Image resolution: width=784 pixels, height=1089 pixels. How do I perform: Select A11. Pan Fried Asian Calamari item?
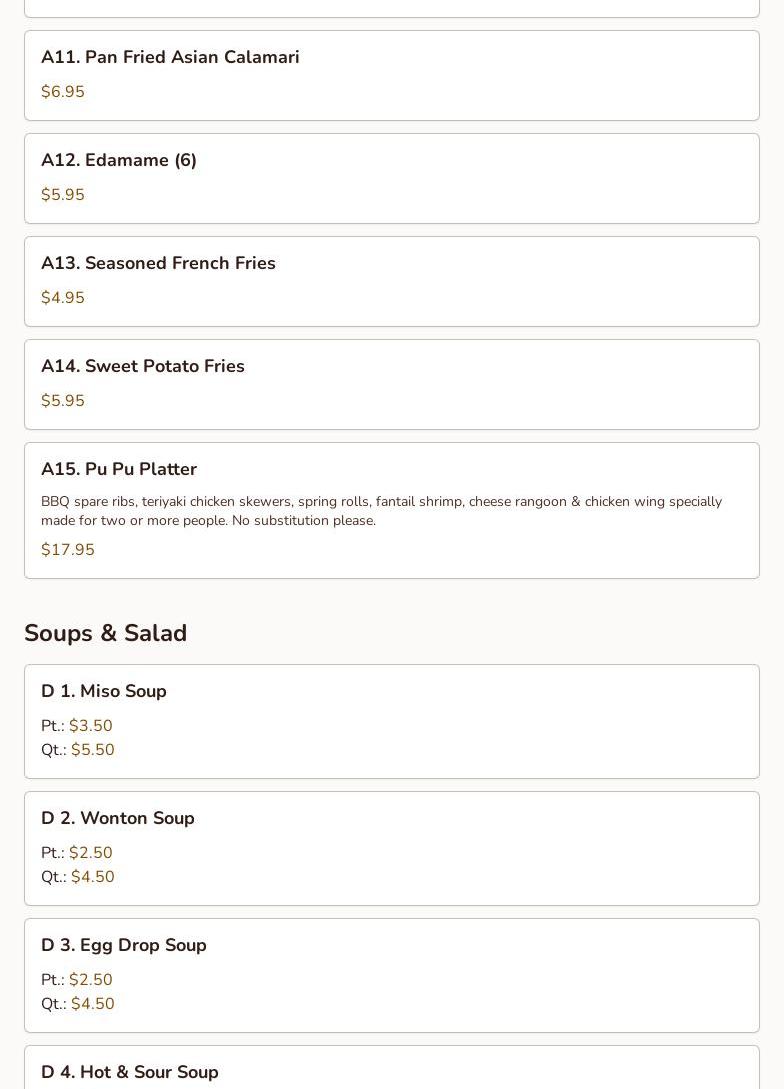coord(392,75)
